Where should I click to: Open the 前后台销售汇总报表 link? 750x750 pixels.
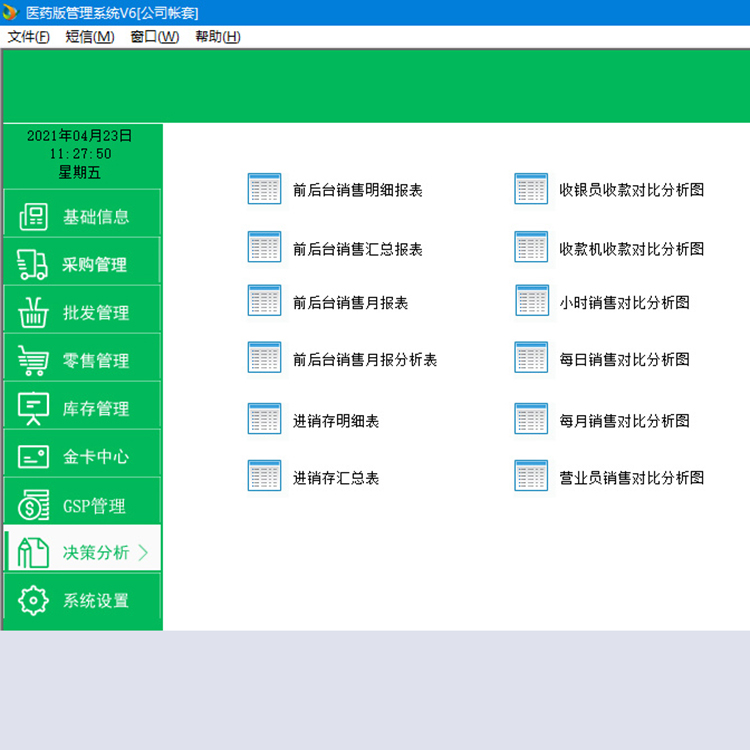tap(358, 249)
